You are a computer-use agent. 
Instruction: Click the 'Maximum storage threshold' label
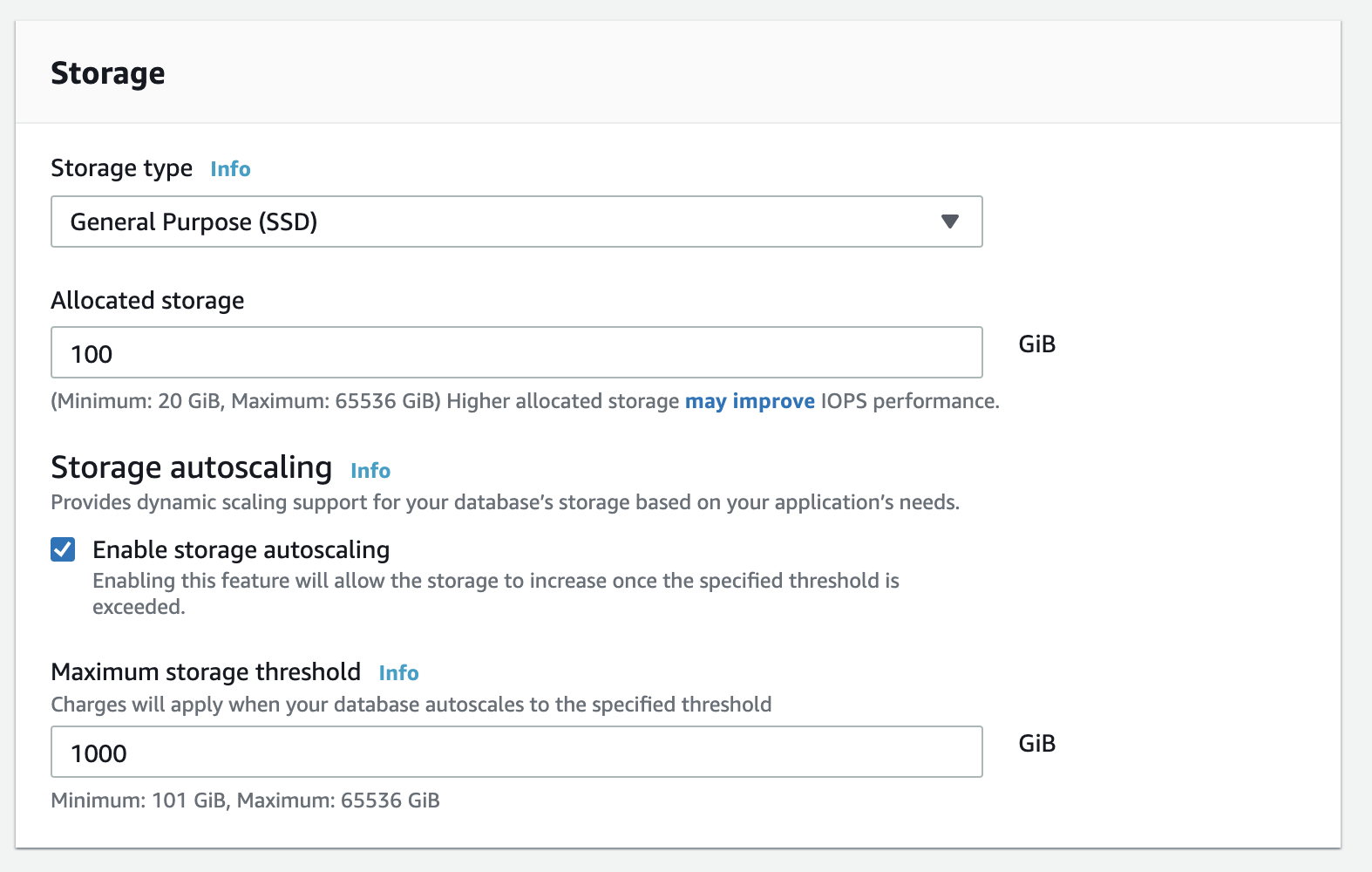(x=206, y=671)
